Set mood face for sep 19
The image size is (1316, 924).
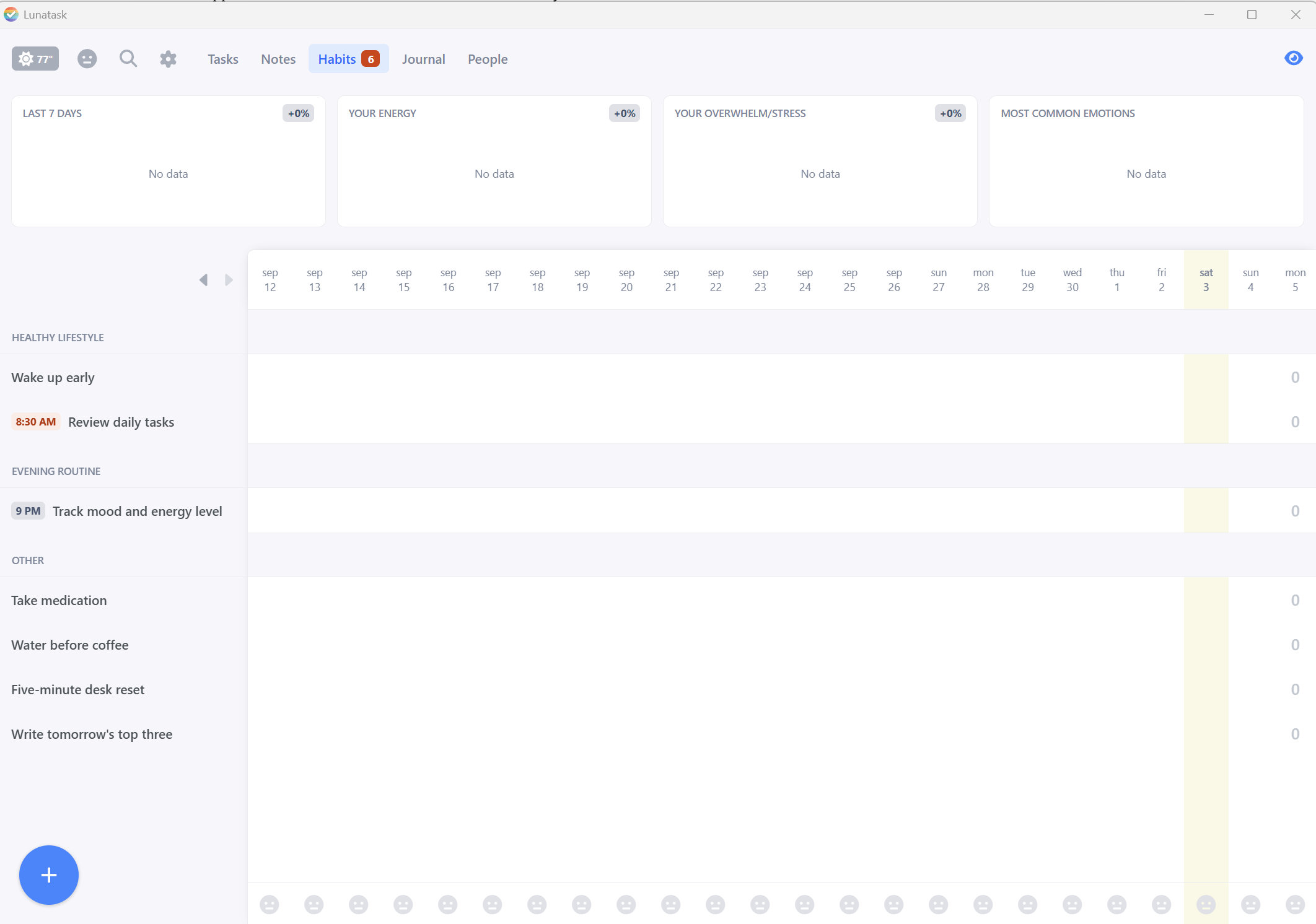pyautogui.click(x=582, y=904)
